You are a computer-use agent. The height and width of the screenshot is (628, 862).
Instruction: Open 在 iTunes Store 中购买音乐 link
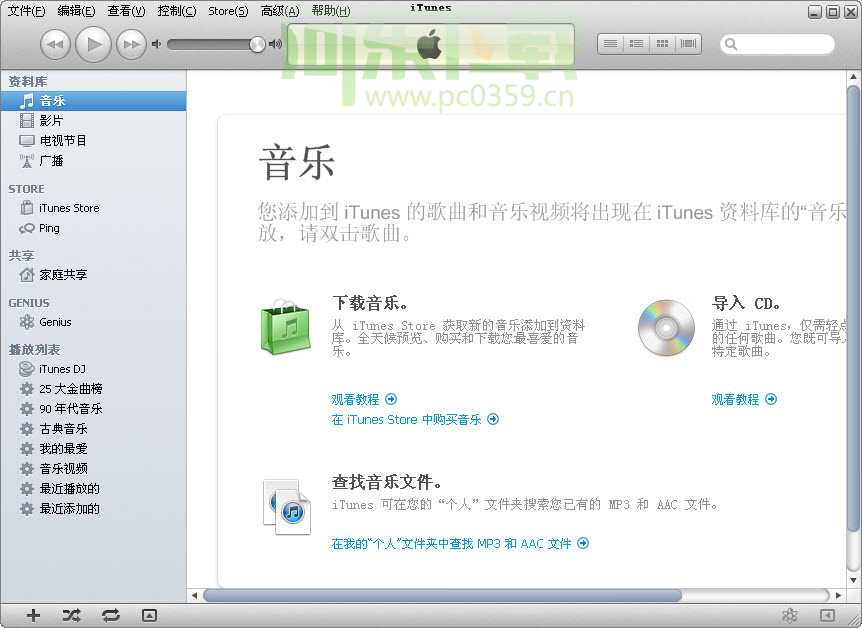413,419
